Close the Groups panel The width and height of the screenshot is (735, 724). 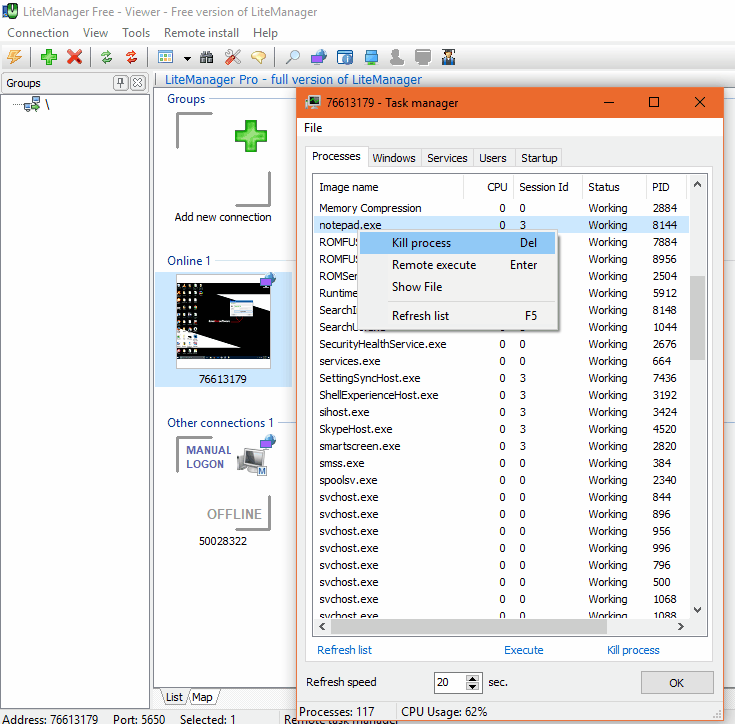137,83
